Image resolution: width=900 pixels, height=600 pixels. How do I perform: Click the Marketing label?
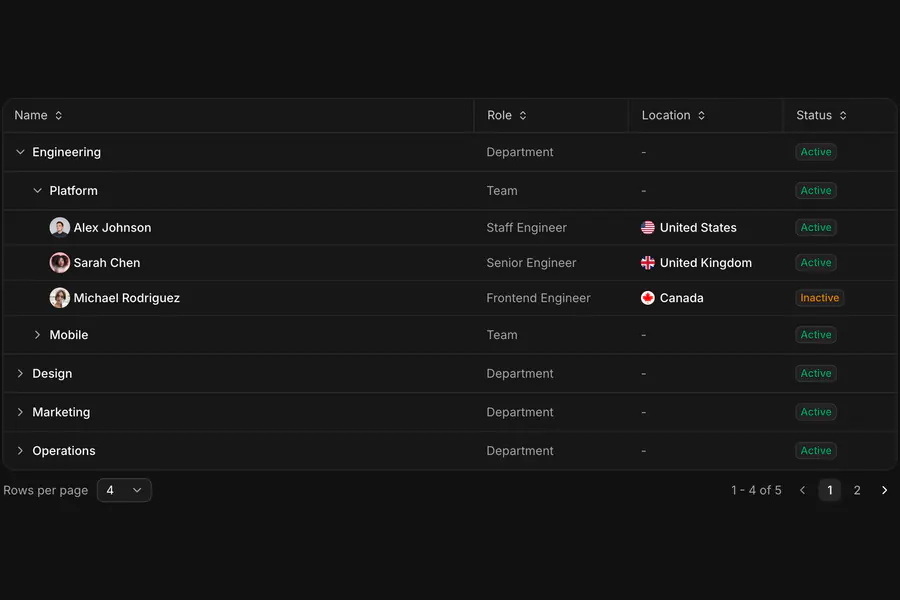pos(61,412)
